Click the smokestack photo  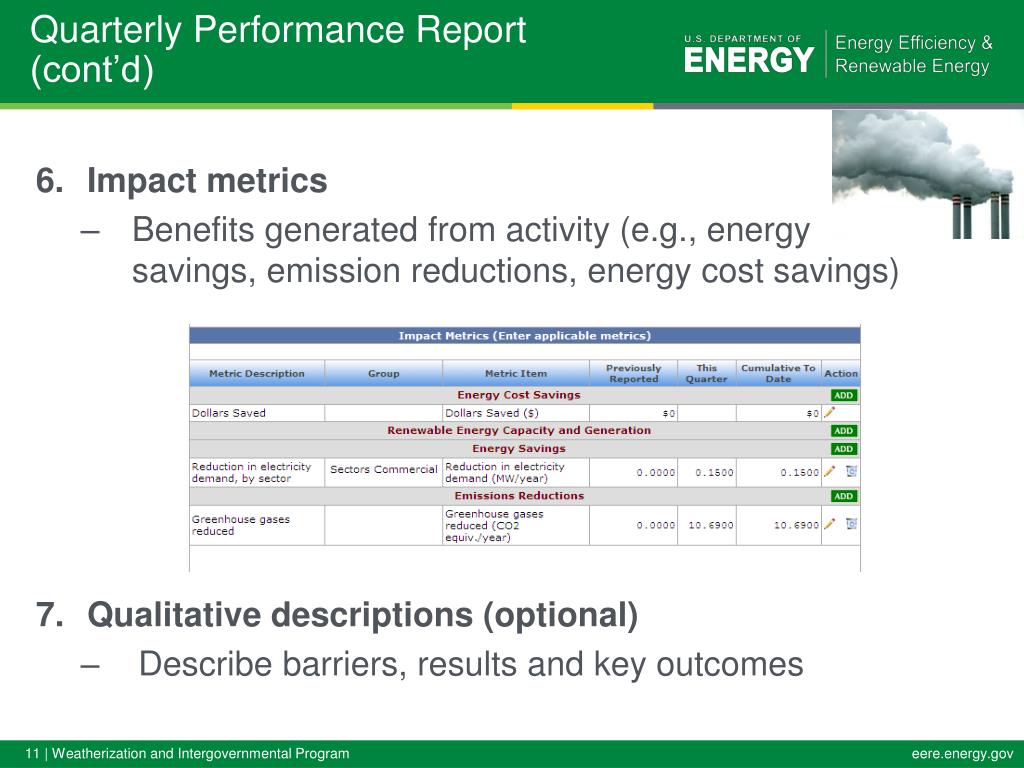(925, 174)
